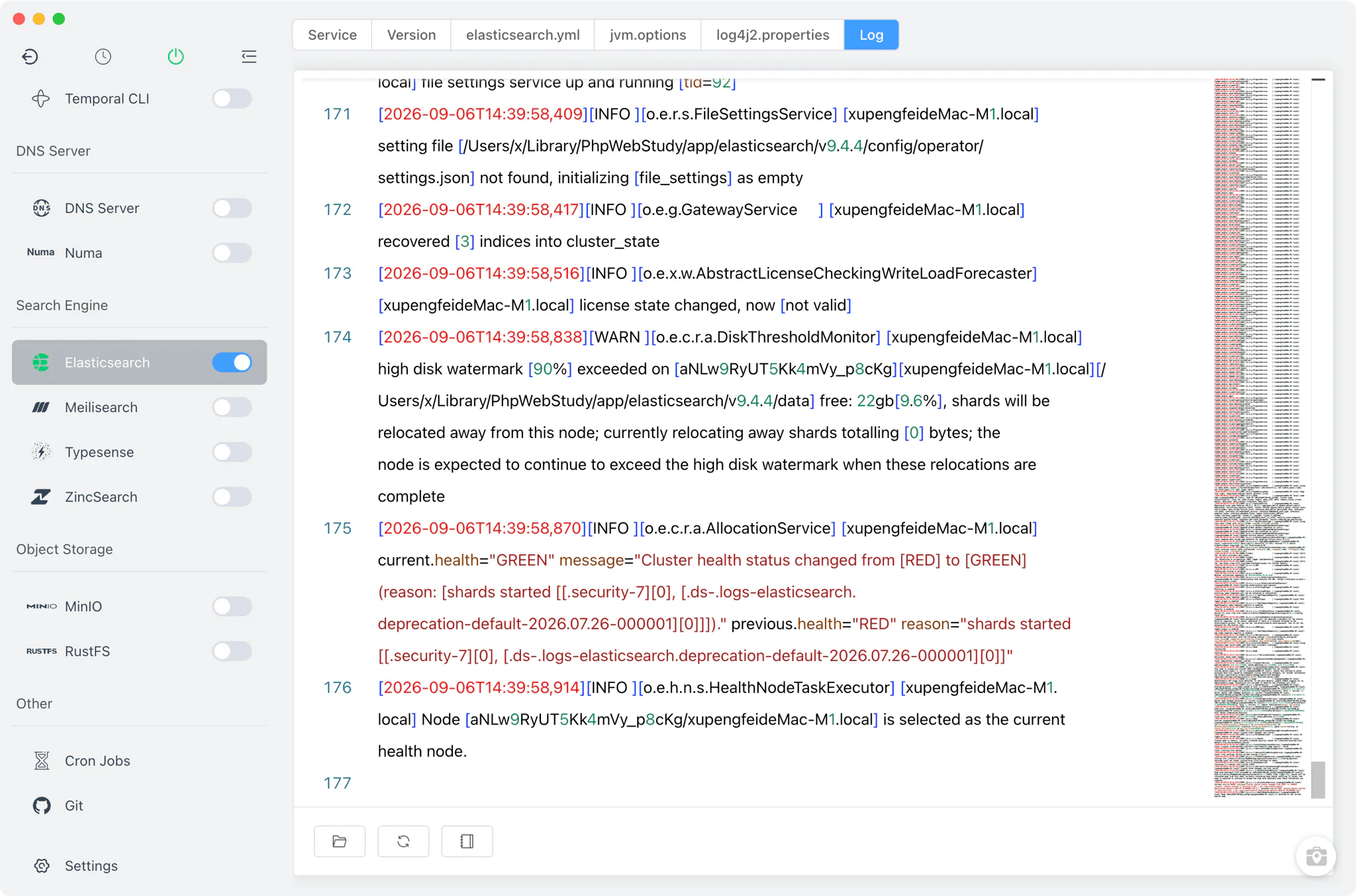Click line number 175 in gutter
This screenshot has height=896, width=1356.
[337, 528]
